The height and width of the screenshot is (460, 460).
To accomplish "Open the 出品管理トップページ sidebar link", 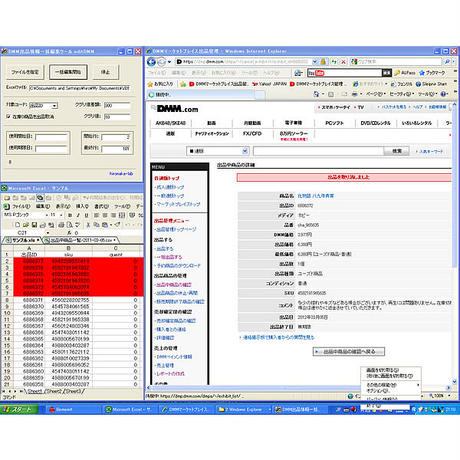I will click(176, 229).
